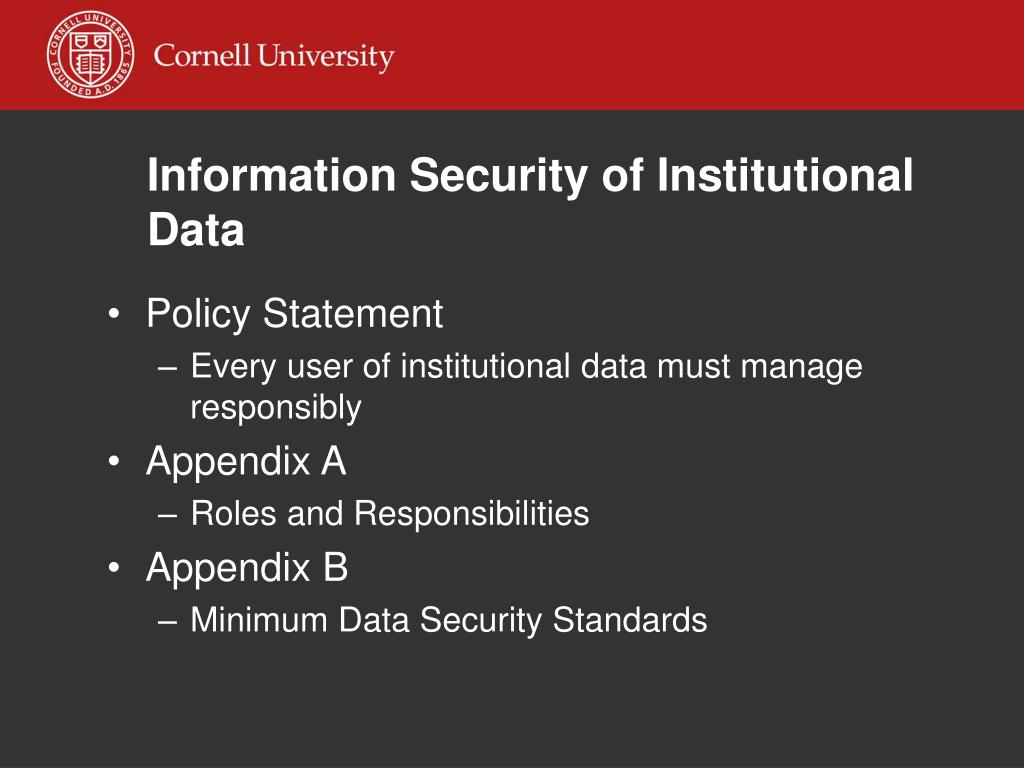The image size is (1024, 768).
Task: Click the bullet dot before Appendix B
Action: 114,568
